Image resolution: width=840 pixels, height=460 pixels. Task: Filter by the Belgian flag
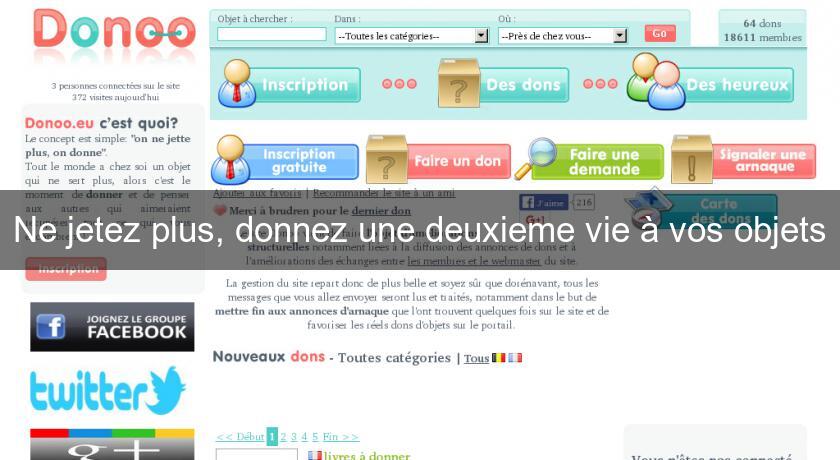click(499, 357)
